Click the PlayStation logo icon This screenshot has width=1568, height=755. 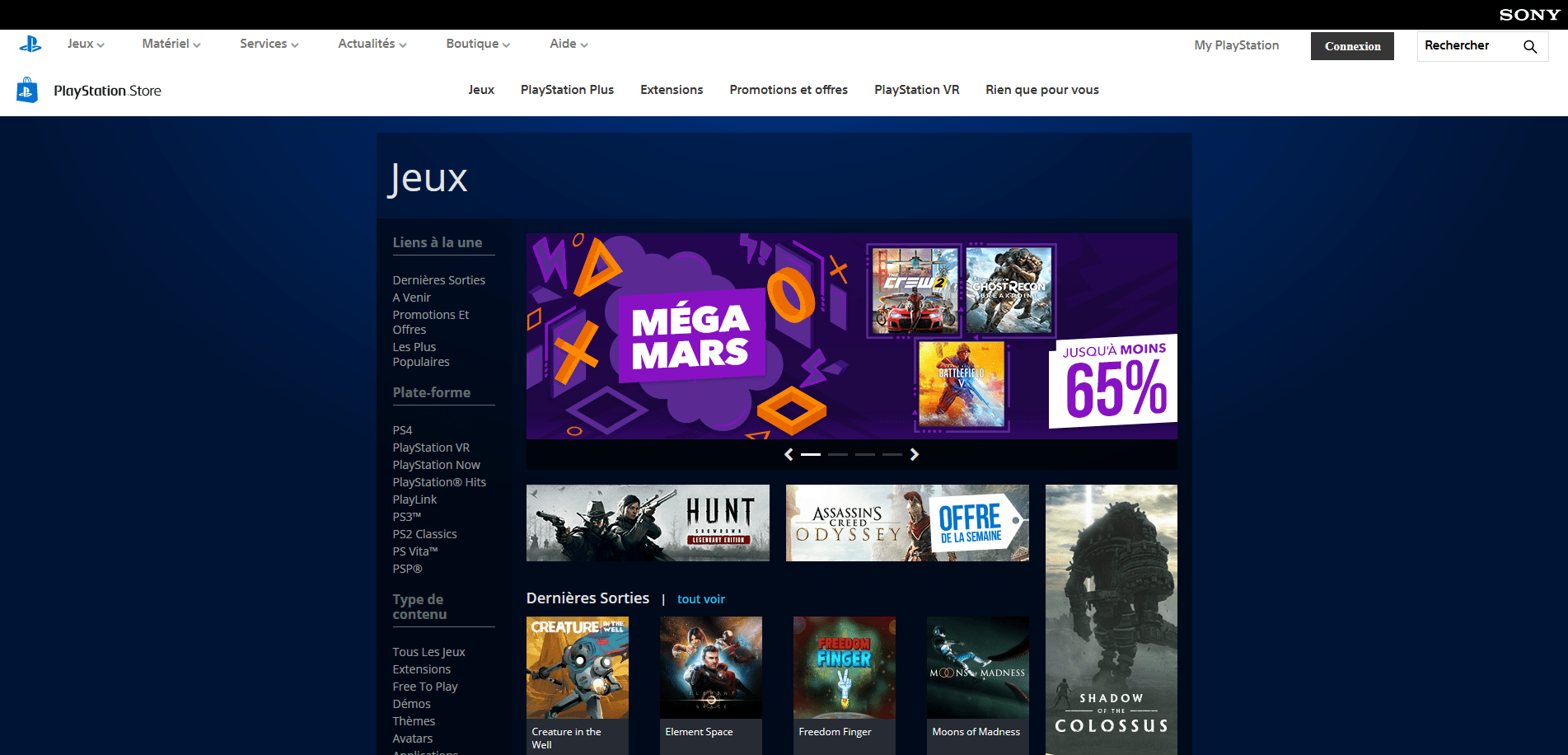[30, 45]
